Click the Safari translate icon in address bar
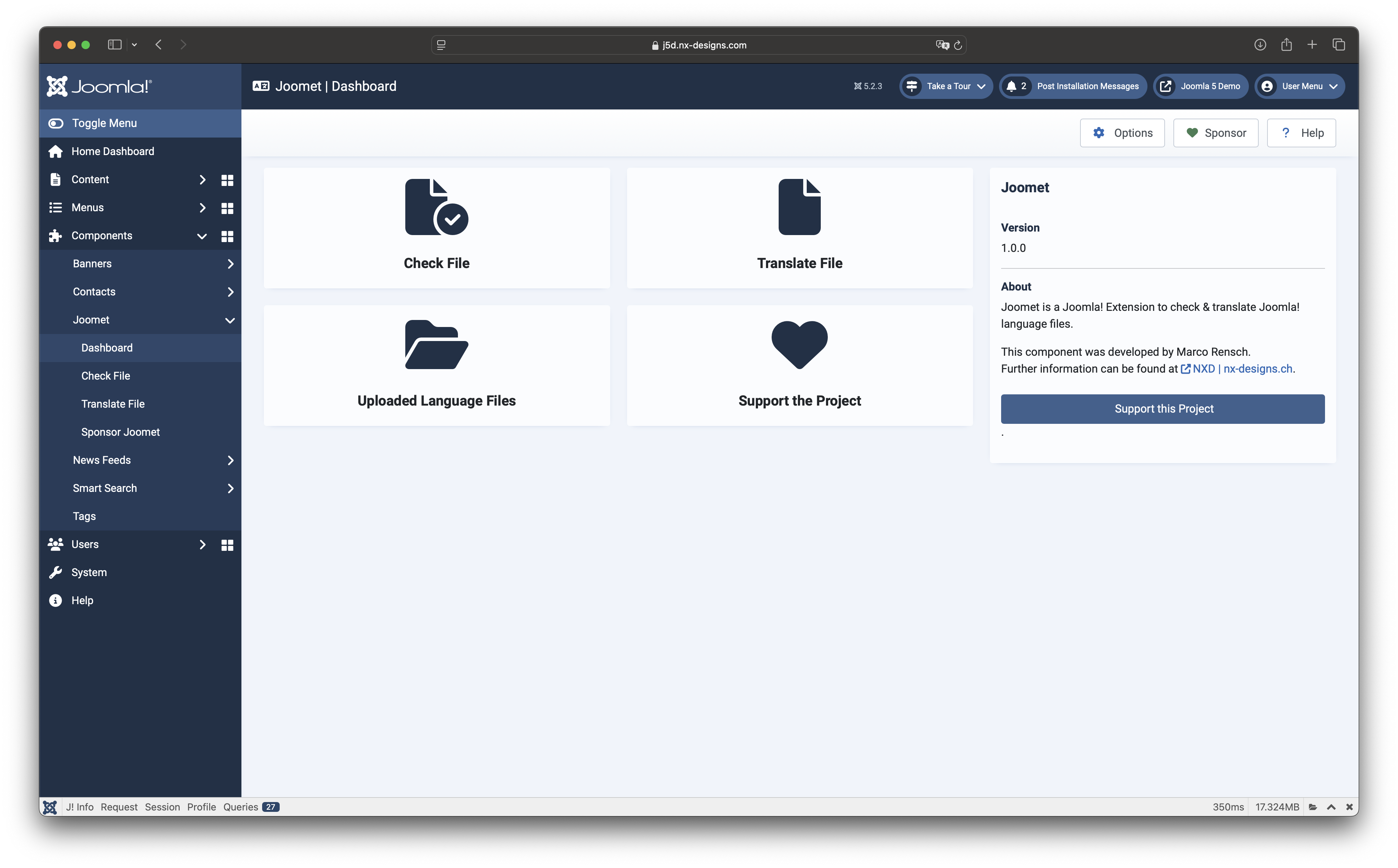 click(942, 45)
